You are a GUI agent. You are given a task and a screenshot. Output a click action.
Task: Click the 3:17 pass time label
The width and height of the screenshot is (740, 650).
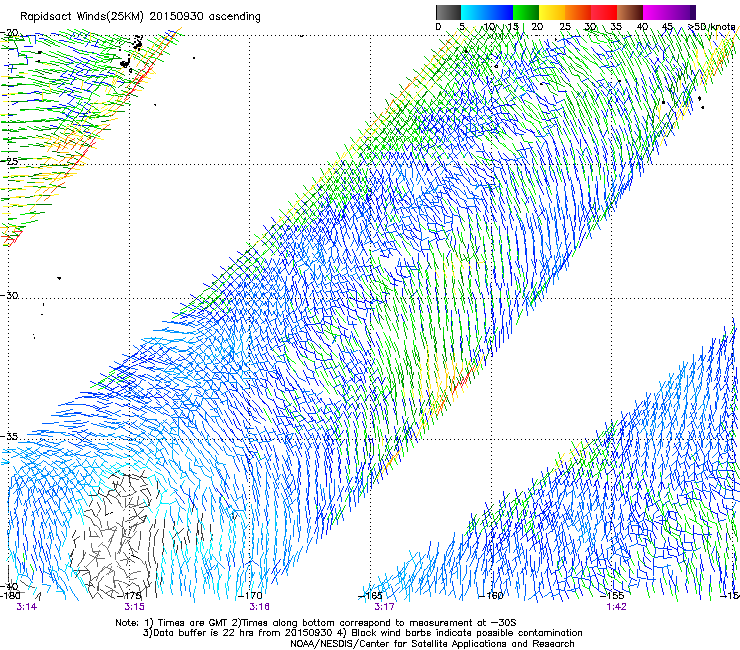click(x=384, y=607)
